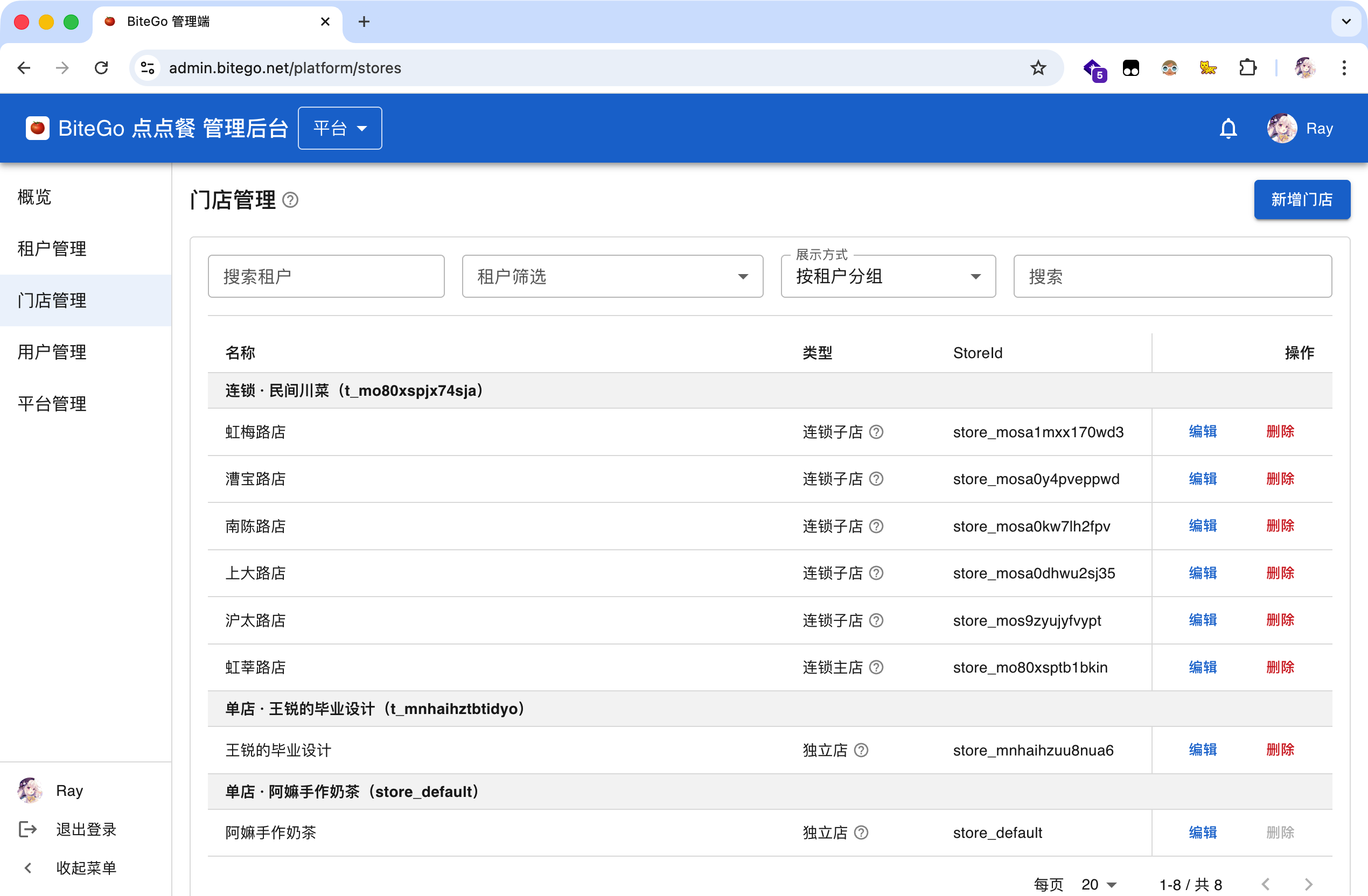The height and width of the screenshot is (896, 1368).
Task: Open 概览 in the sidebar
Action: 86,197
